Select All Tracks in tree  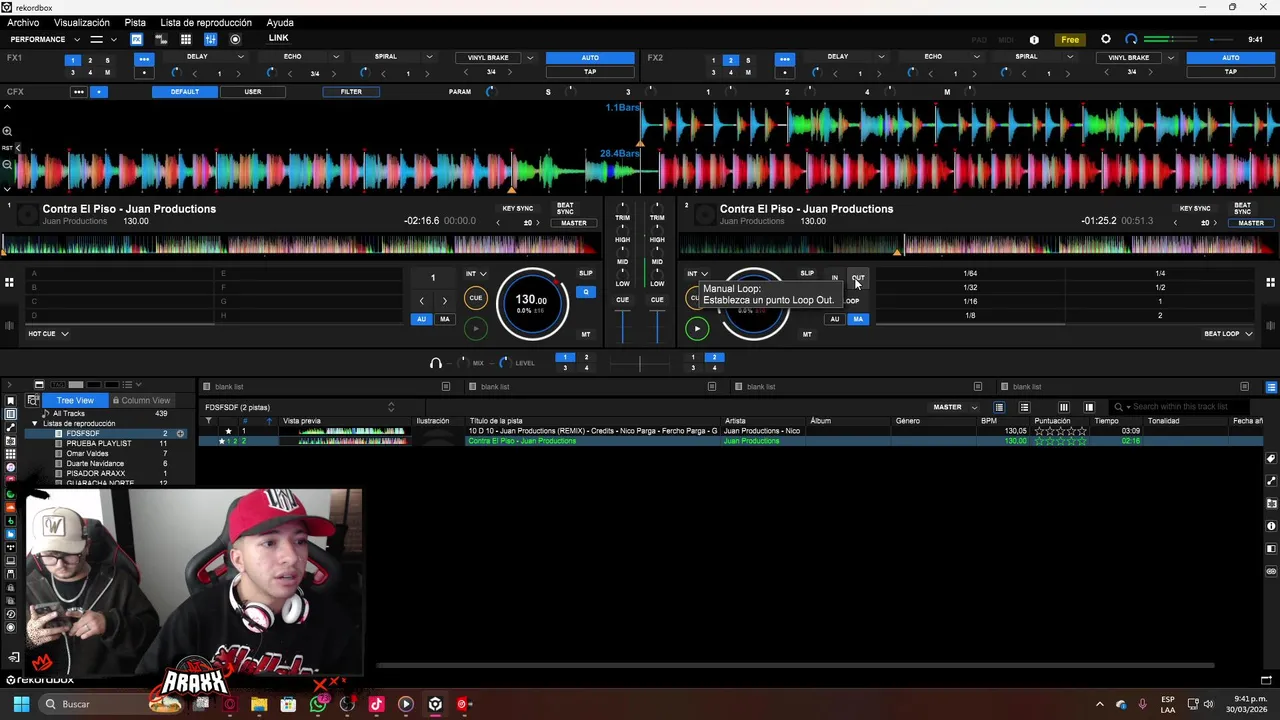[x=69, y=414]
